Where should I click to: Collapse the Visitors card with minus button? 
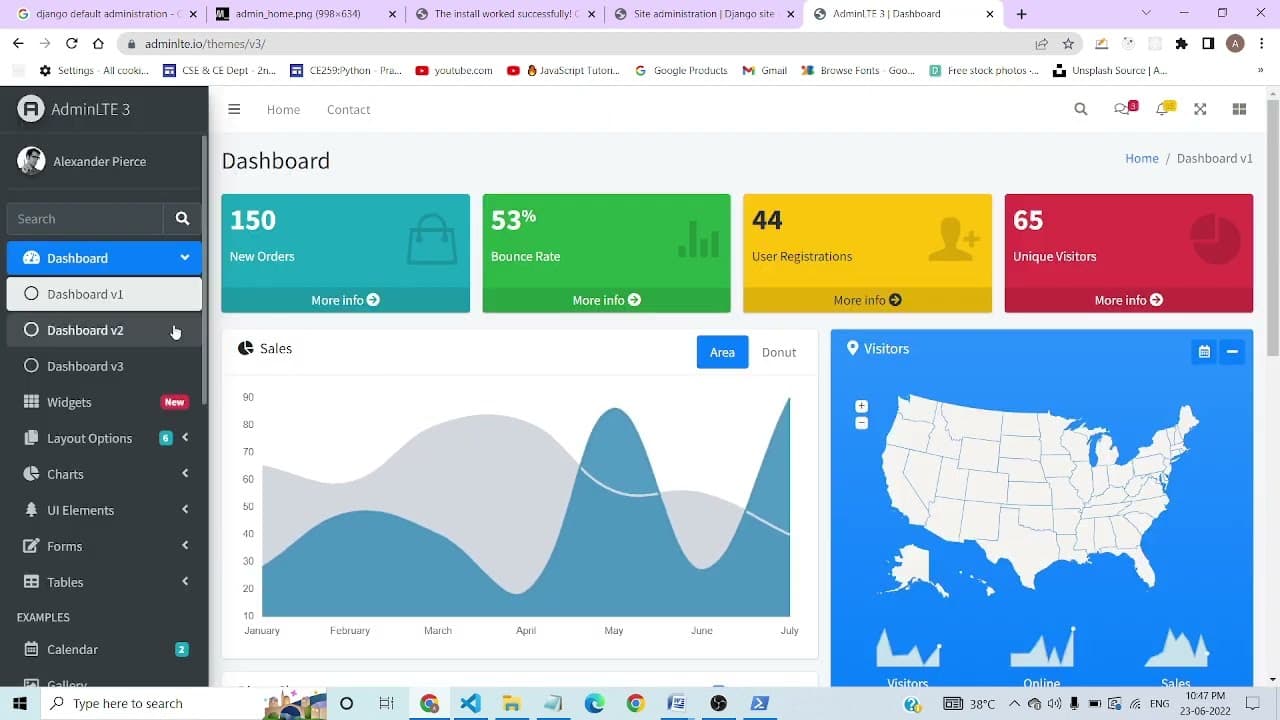(x=1232, y=351)
